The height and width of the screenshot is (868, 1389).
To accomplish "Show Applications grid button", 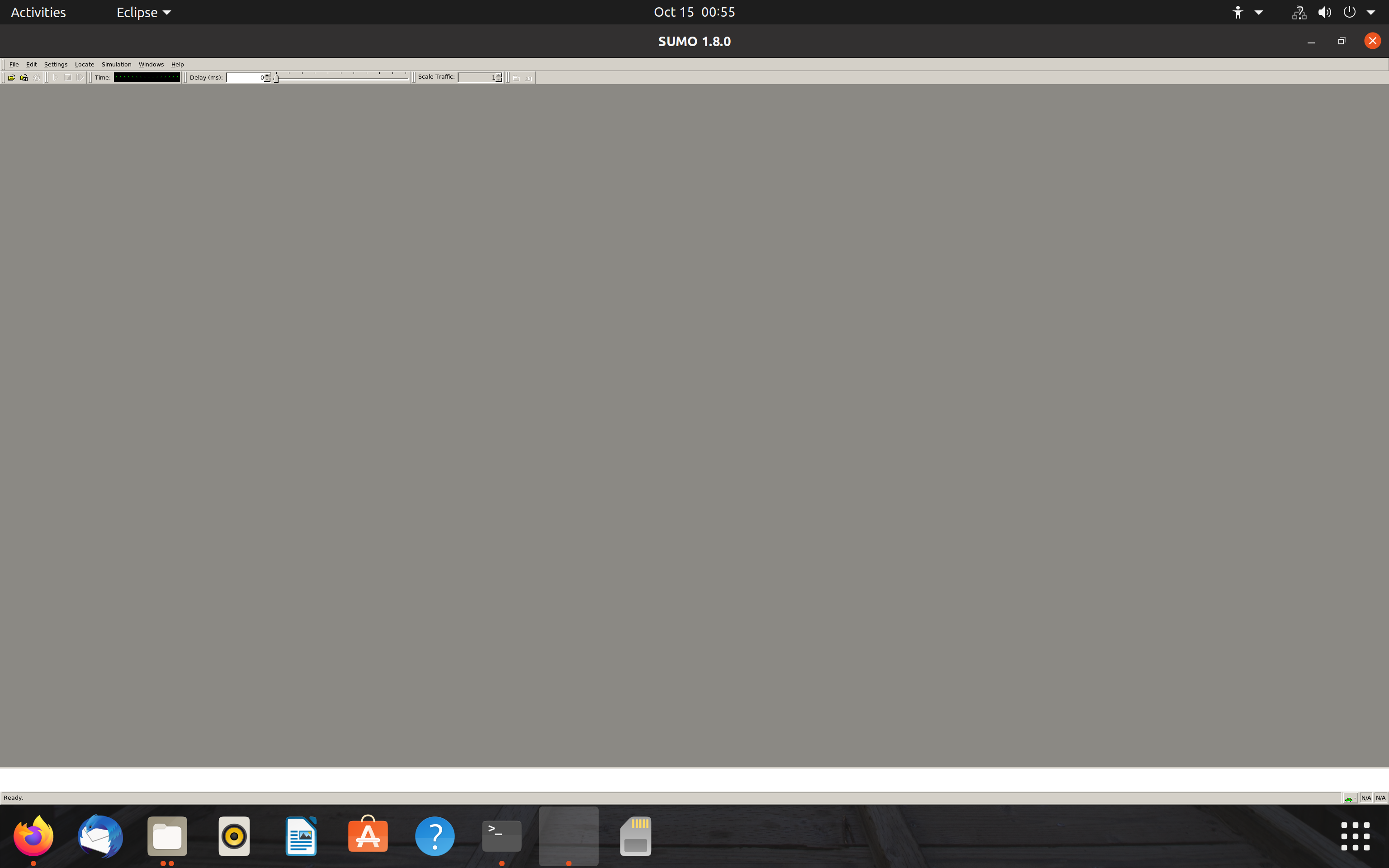I will coord(1355,836).
